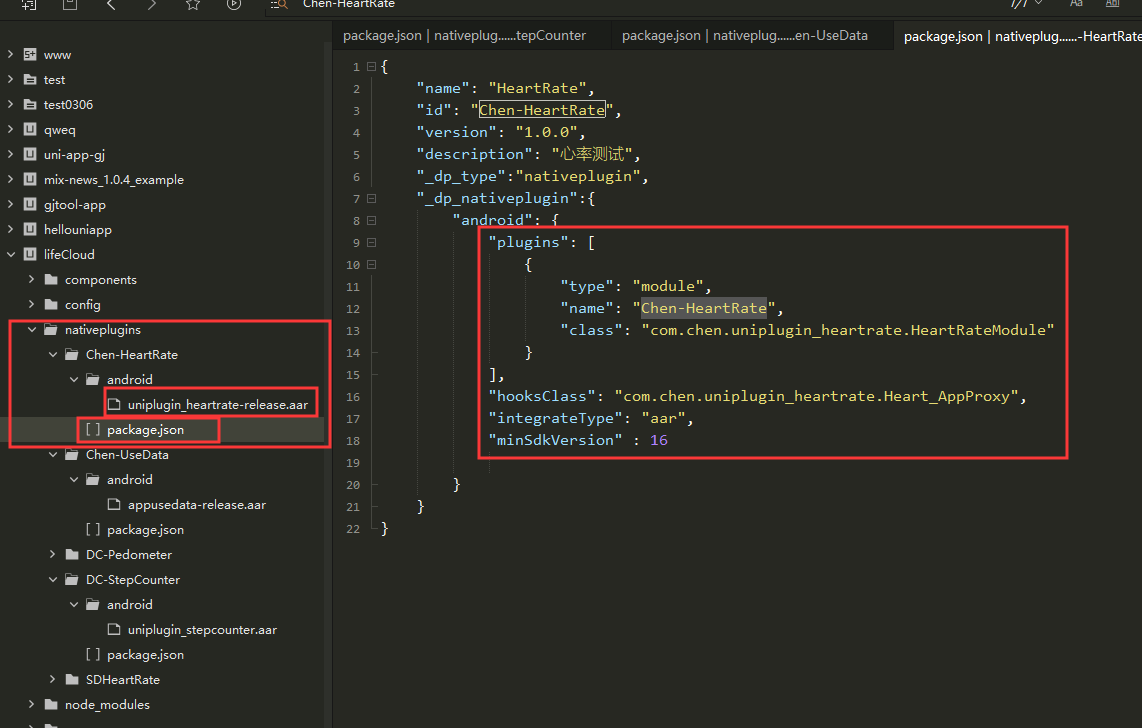Select the file appusedata-release.aar

197,505
